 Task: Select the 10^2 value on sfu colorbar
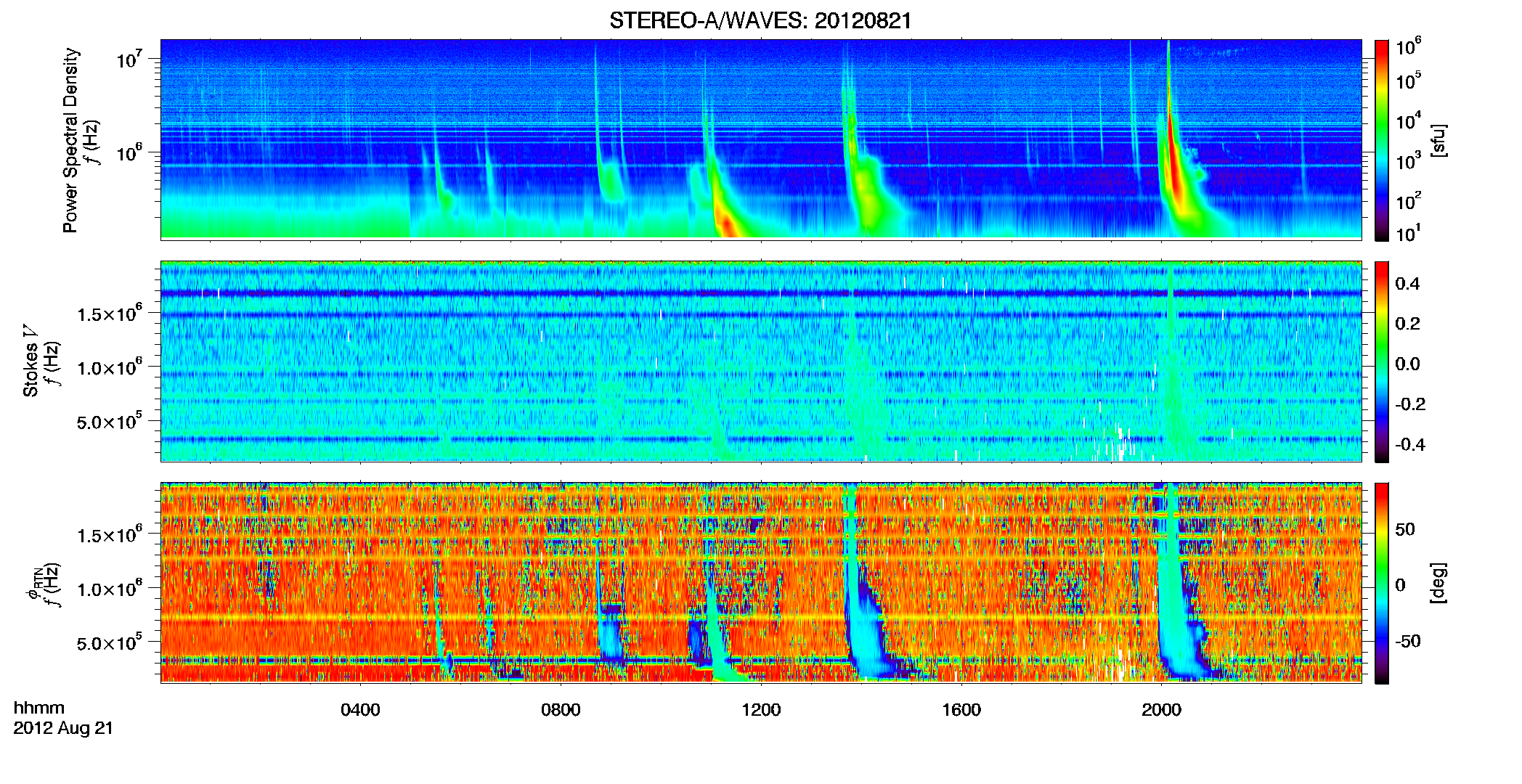pos(1409,201)
